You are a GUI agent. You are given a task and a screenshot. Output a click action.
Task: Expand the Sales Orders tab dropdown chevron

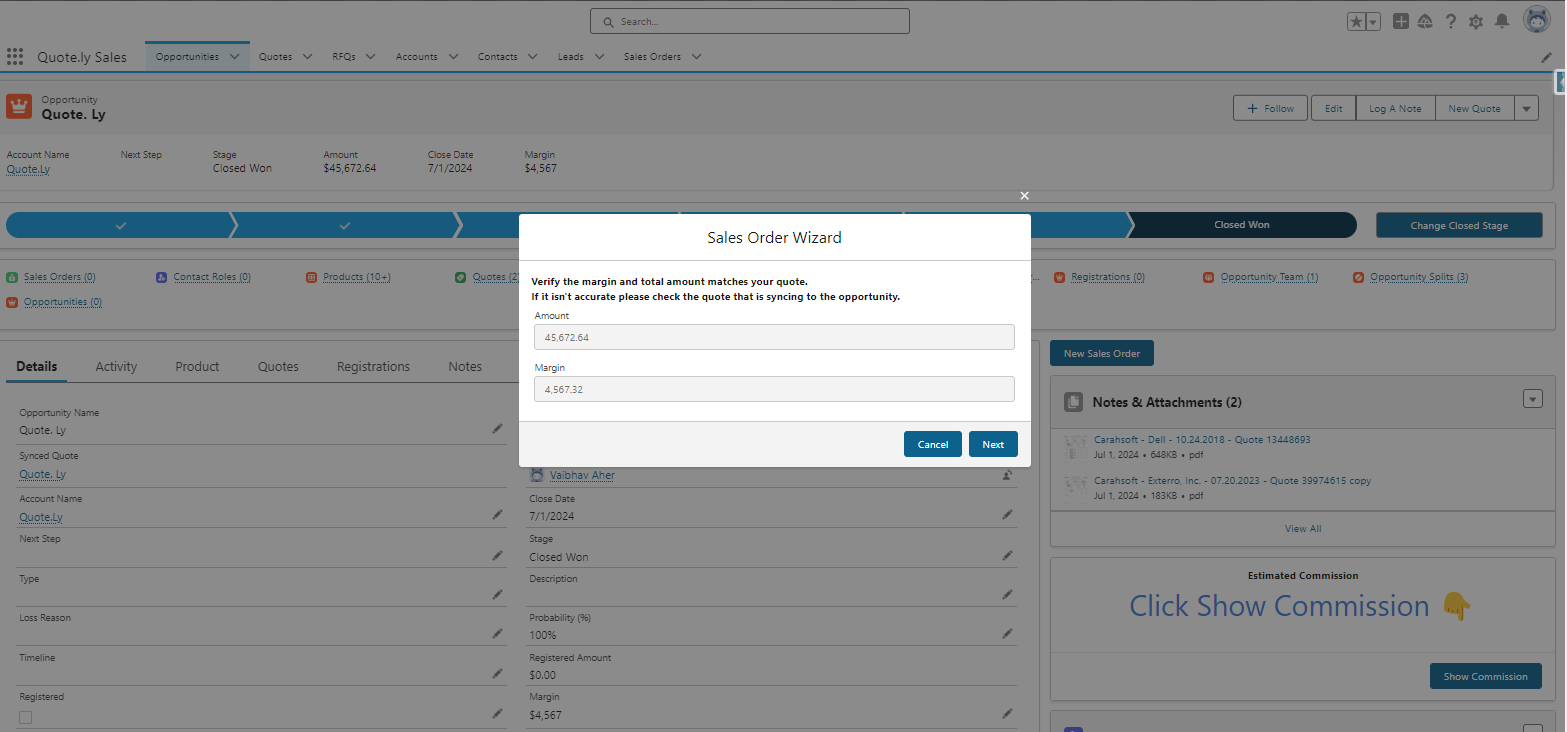coord(696,57)
